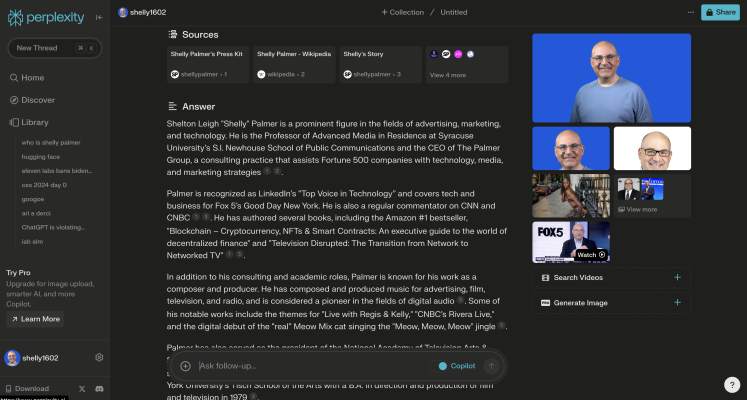
Task: Open the three-dot more options menu
Action: (690, 12)
